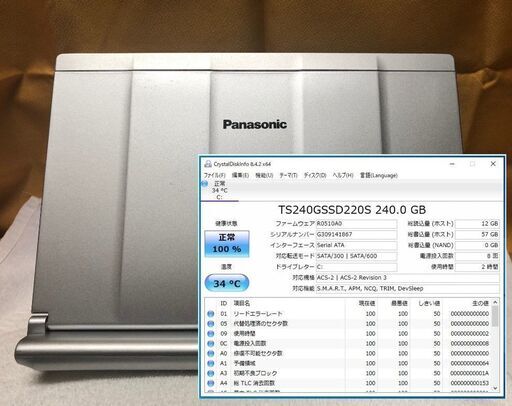Minimize the CrystalDiskInfo window

(x=452, y=164)
